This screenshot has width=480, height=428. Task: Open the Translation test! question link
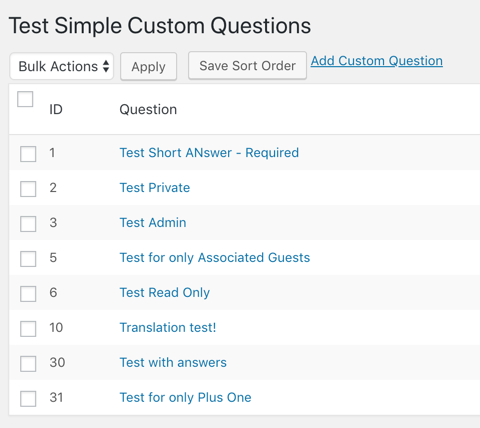tap(168, 328)
